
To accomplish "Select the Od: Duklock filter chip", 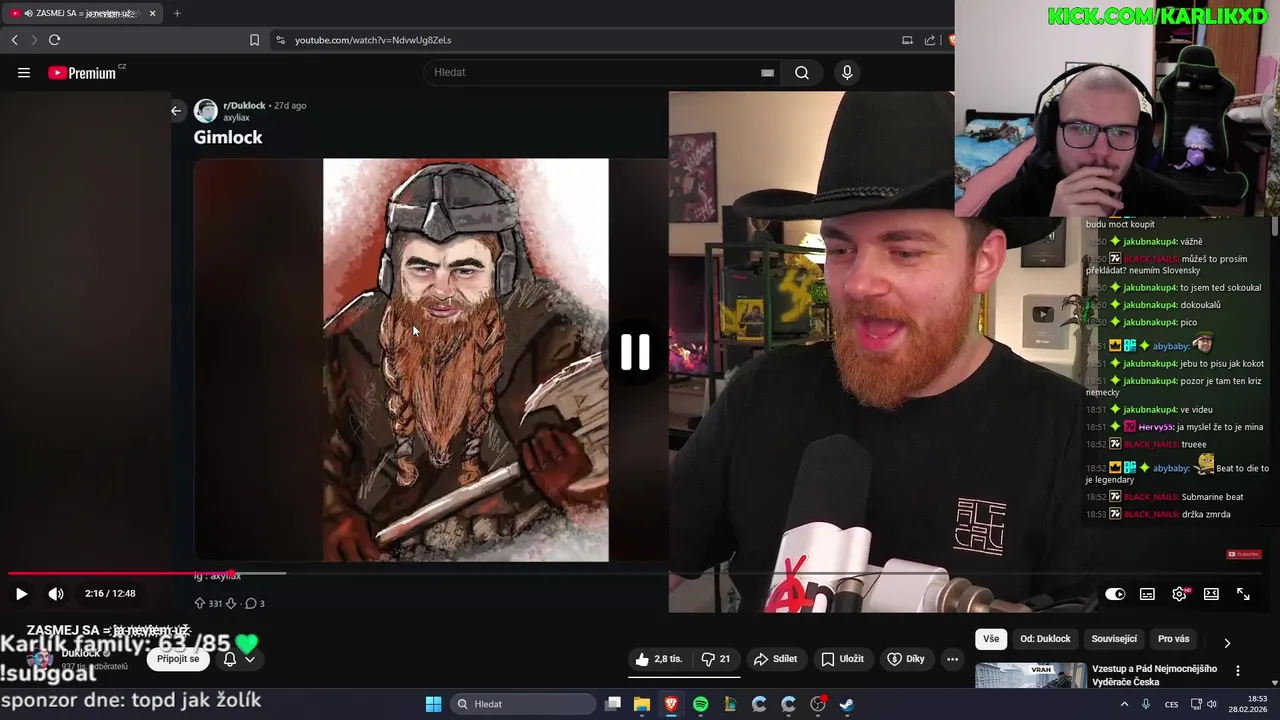I will (1045, 639).
